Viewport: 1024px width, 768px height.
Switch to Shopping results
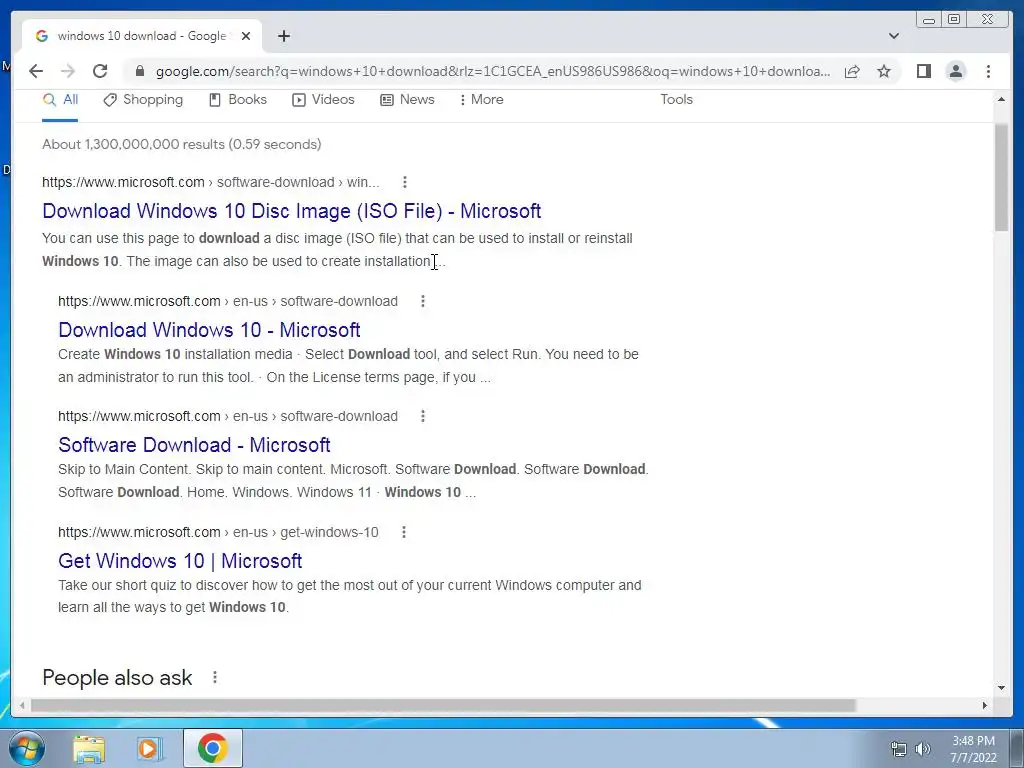click(x=143, y=100)
